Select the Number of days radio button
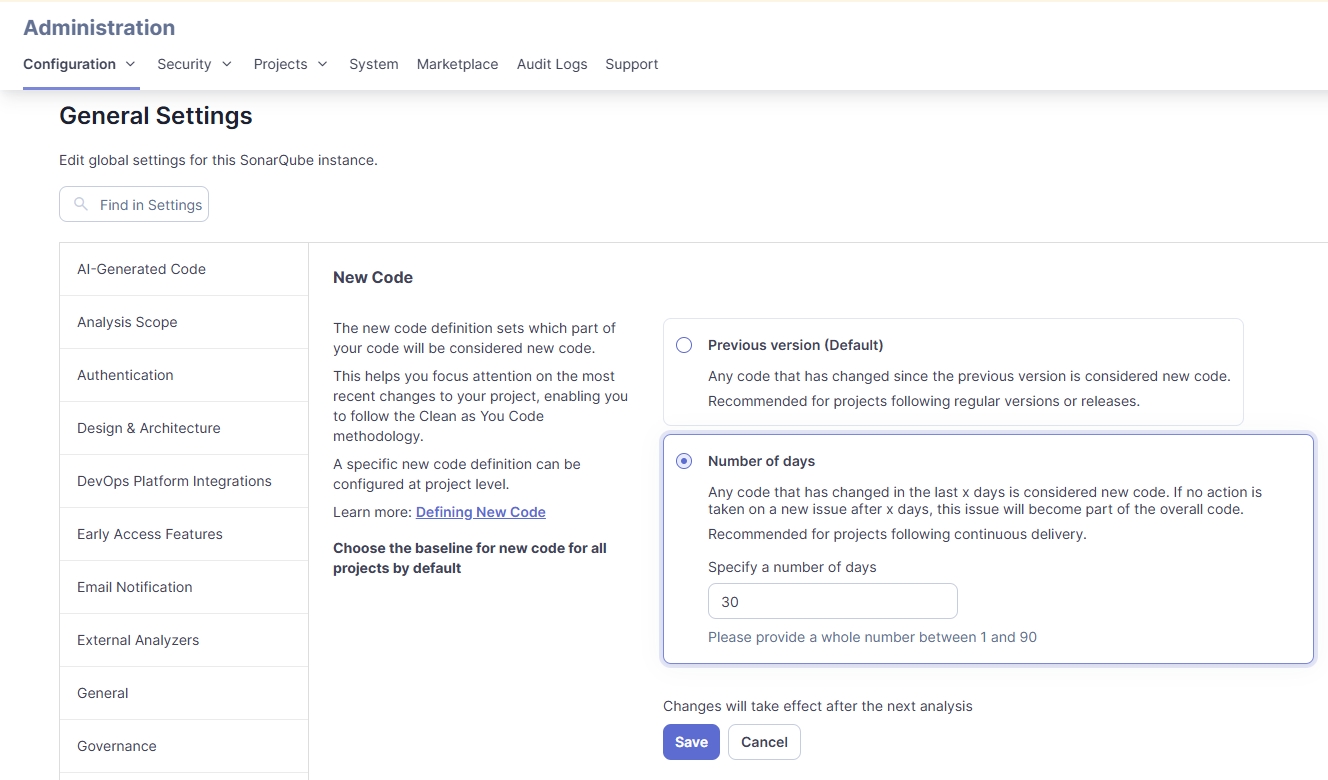The width and height of the screenshot is (1328, 780). 684,461
